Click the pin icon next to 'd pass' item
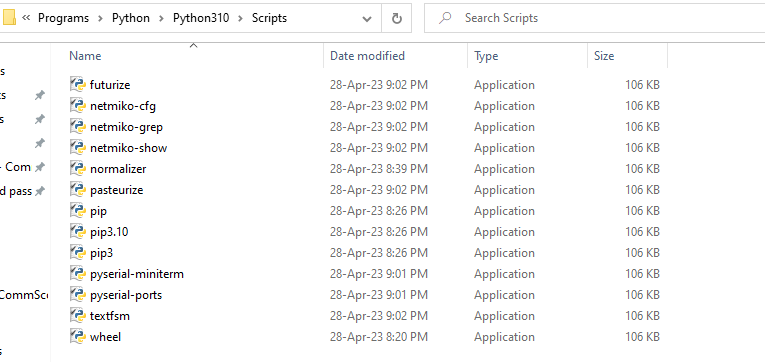 point(40,191)
